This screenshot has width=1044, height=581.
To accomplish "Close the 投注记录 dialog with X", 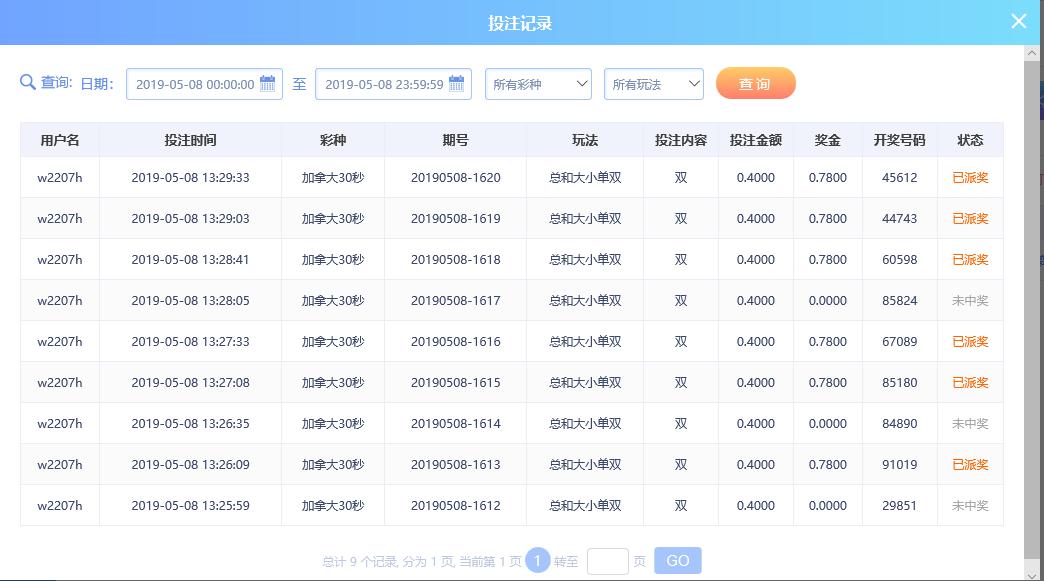I will click(1018, 22).
